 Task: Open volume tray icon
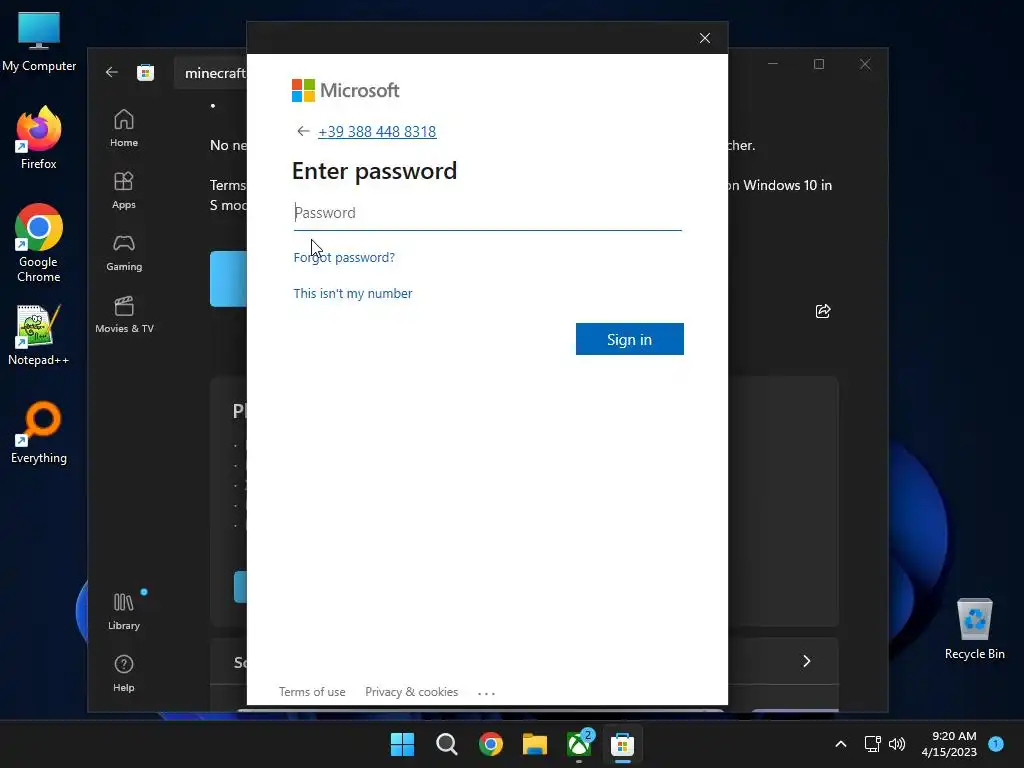click(897, 744)
